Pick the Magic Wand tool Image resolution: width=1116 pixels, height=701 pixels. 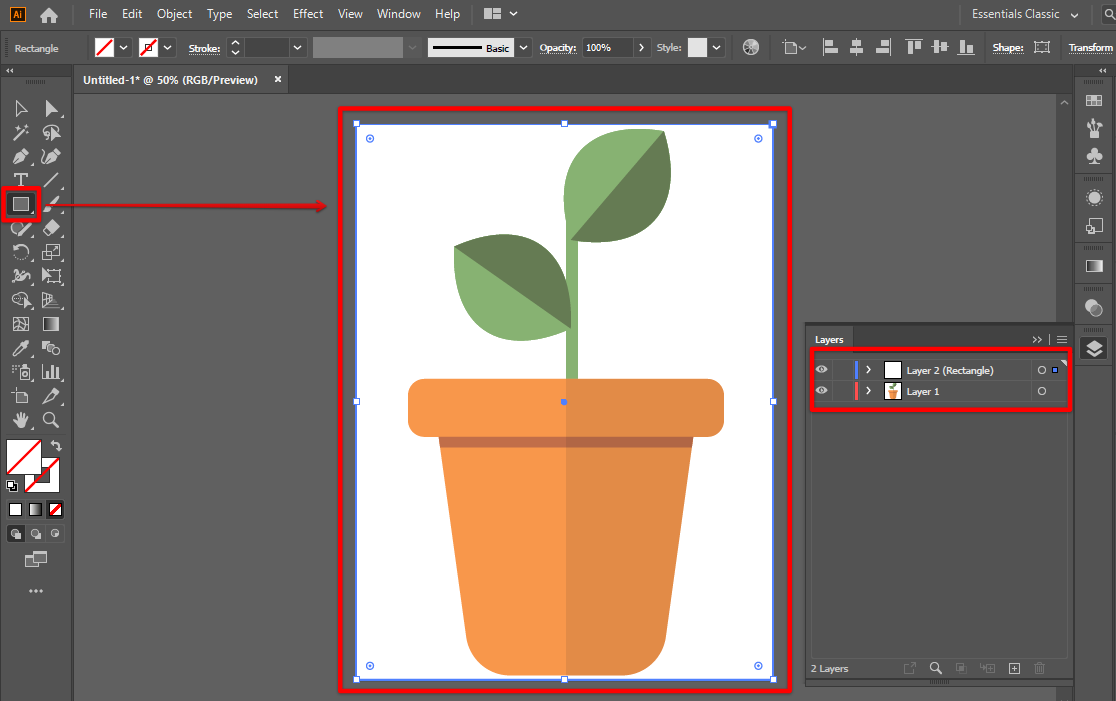pos(20,132)
